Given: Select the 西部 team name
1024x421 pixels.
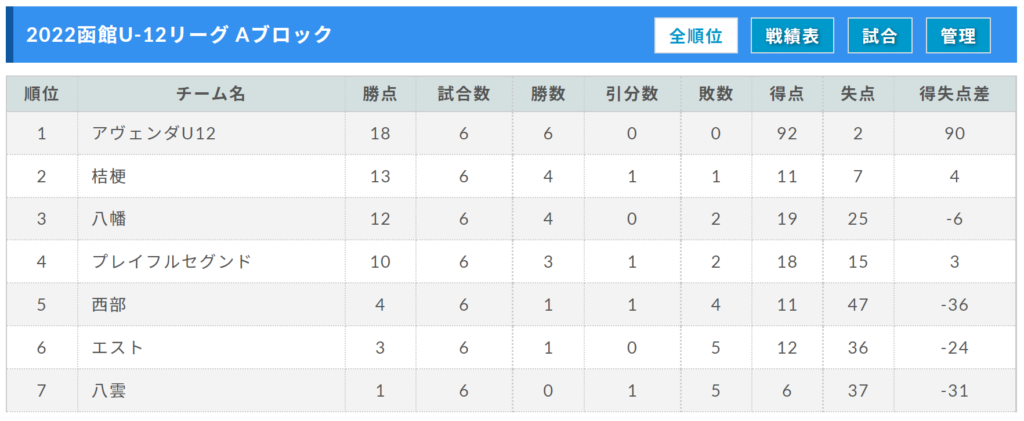Looking at the screenshot, I should tap(109, 305).
